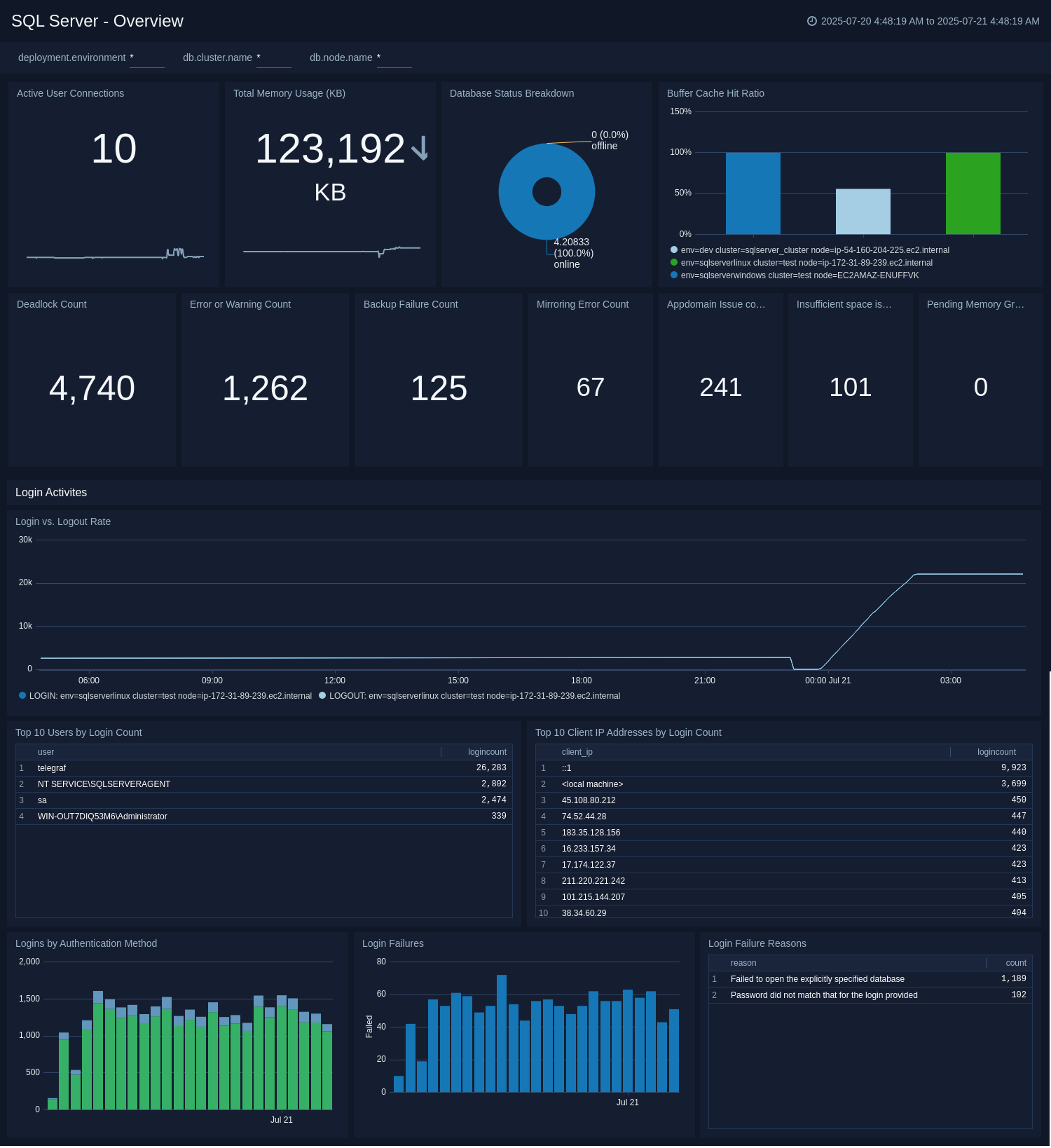Toggle legend entry env=dev cluster=sqlserver_cluster
The height and width of the screenshot is (1148, 1051).
tap(810, 250)
